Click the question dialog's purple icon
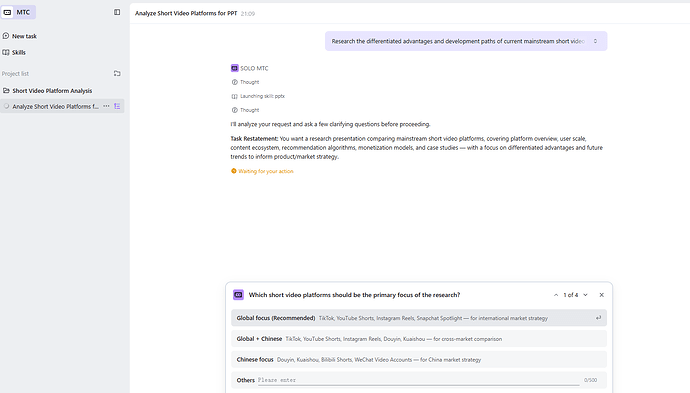 click(238, 295)
